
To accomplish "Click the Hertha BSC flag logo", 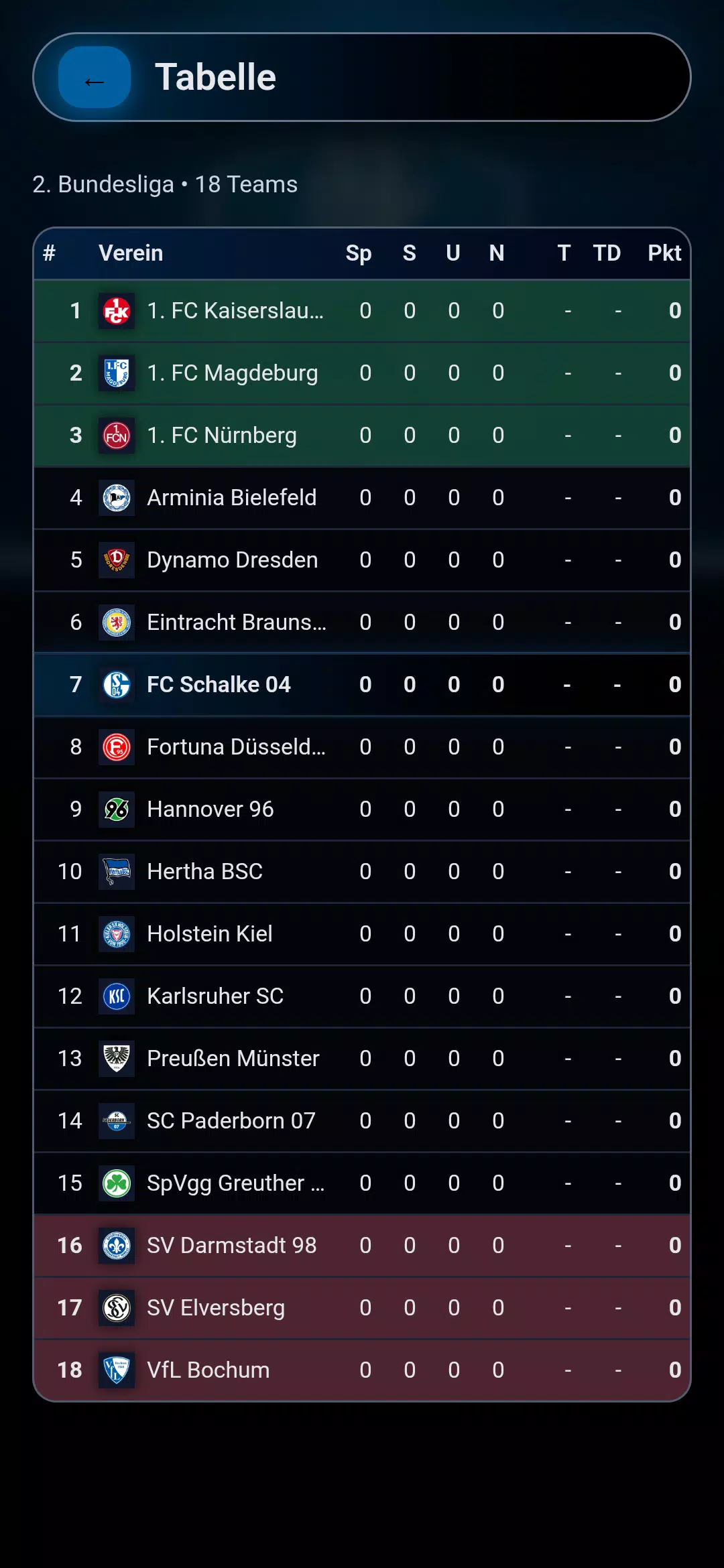I will coord(117,872).
